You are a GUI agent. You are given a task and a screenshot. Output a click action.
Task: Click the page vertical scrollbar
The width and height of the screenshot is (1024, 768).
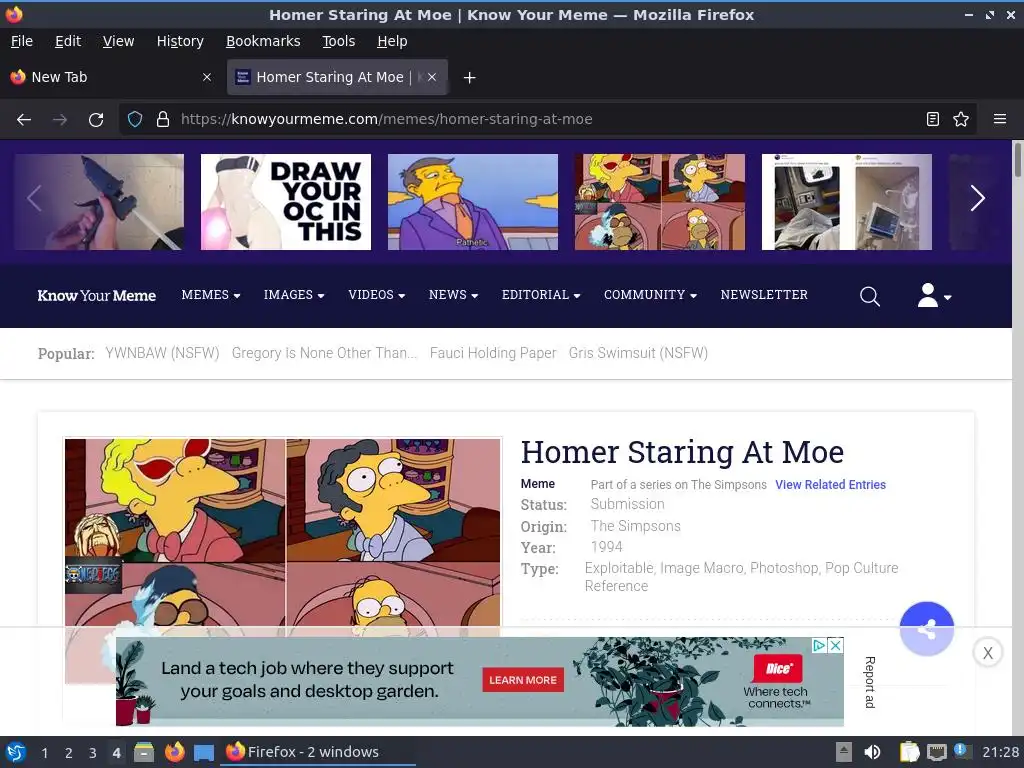point(1017,159)
